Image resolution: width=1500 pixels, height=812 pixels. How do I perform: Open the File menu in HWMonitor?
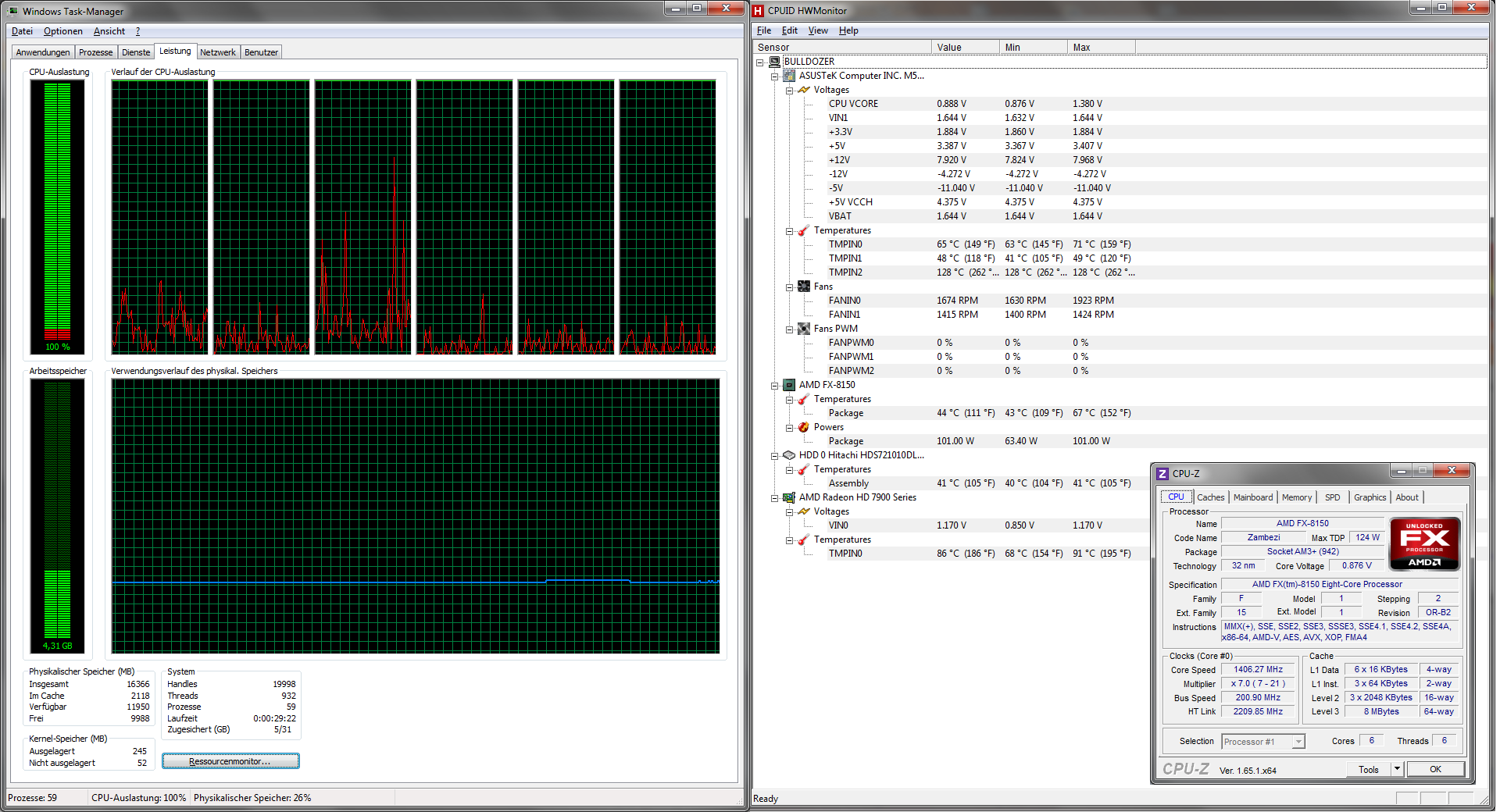[x=764, y=30]
